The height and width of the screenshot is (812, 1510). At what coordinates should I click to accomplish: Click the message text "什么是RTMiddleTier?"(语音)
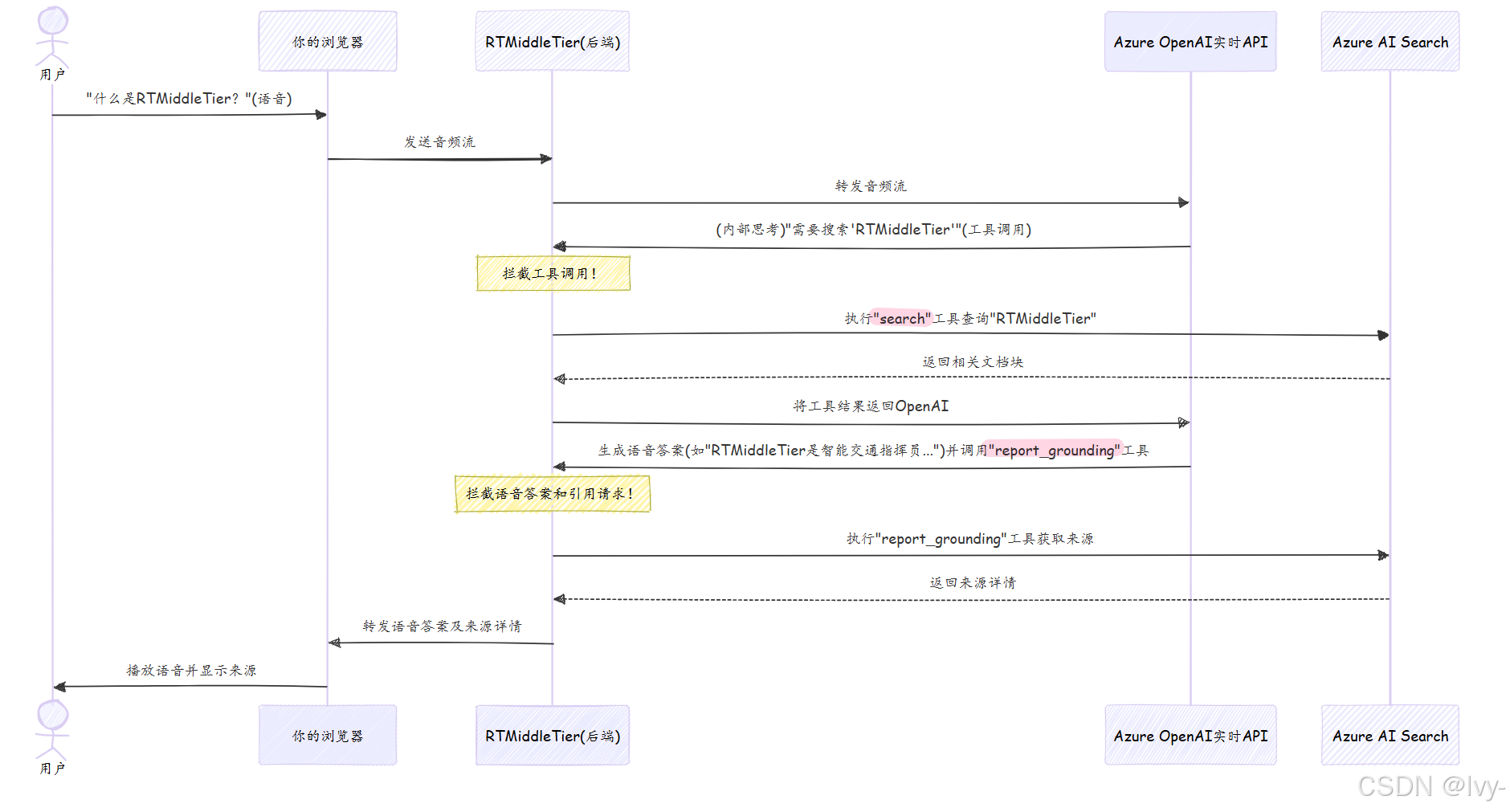190,99
